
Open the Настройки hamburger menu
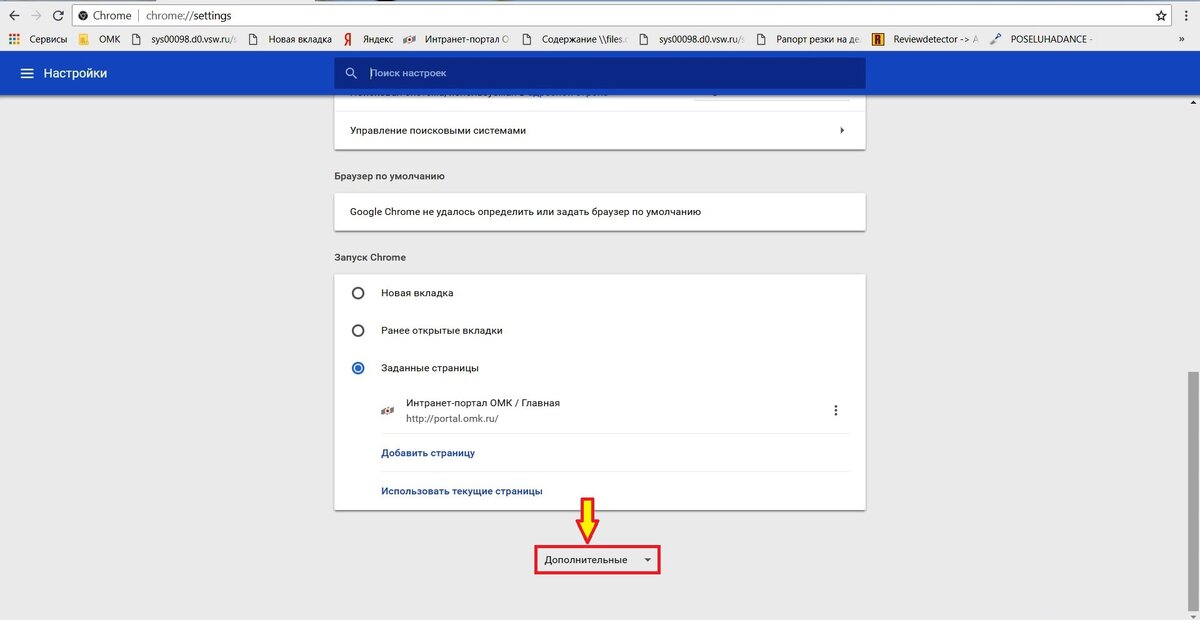tap(27, 73)
